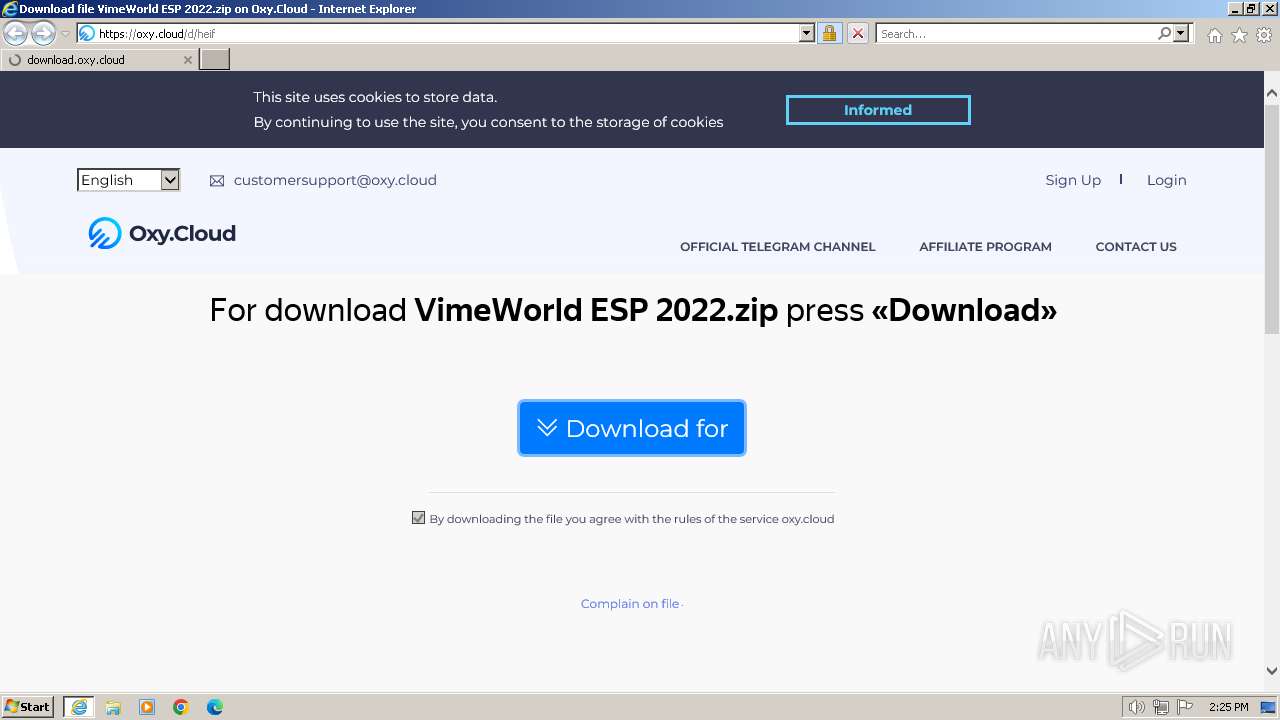
Task: Click the blue Download for button
Action: pos(632,428)
